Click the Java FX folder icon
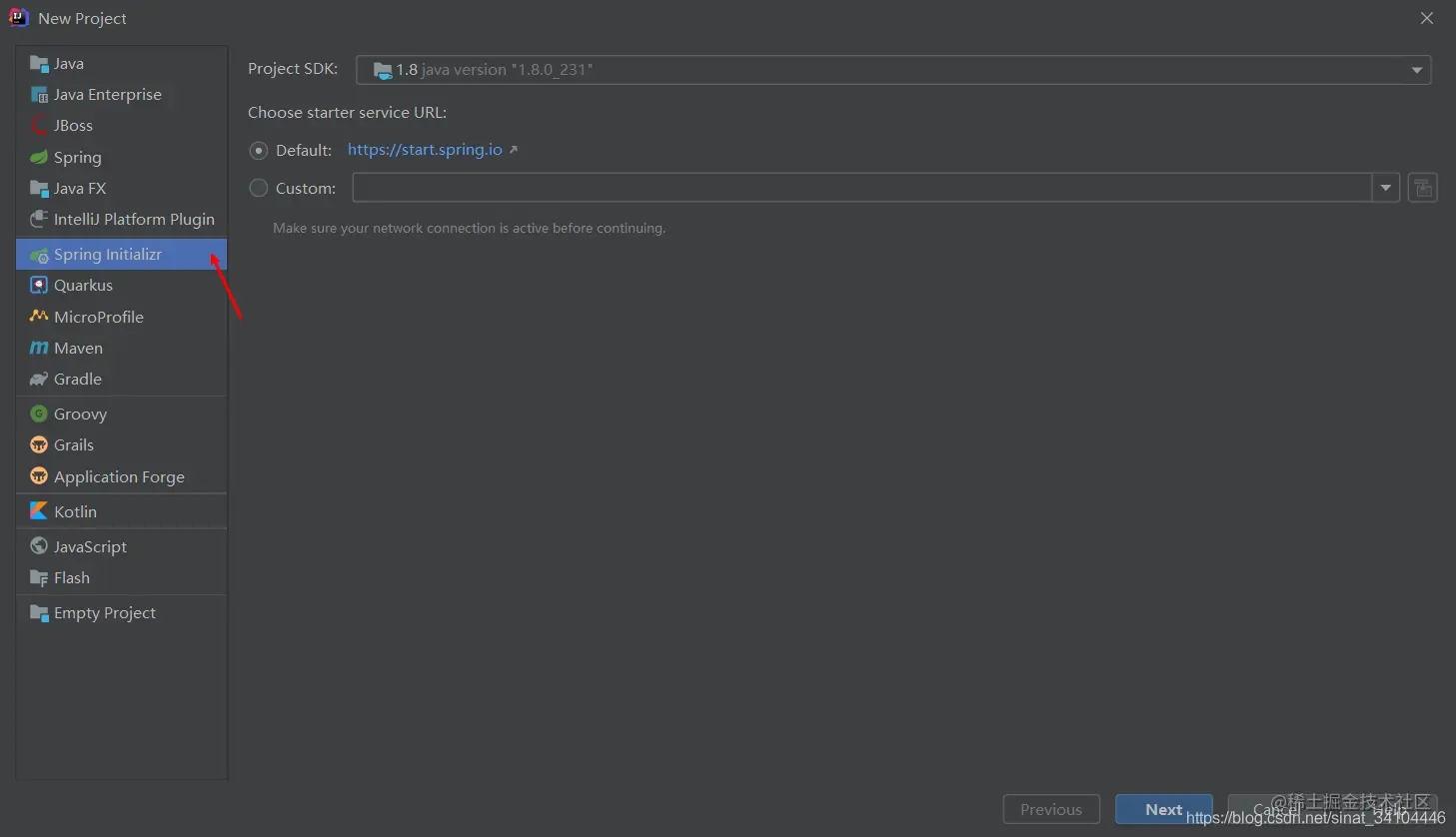1456x837 pixels. point(39,189)
